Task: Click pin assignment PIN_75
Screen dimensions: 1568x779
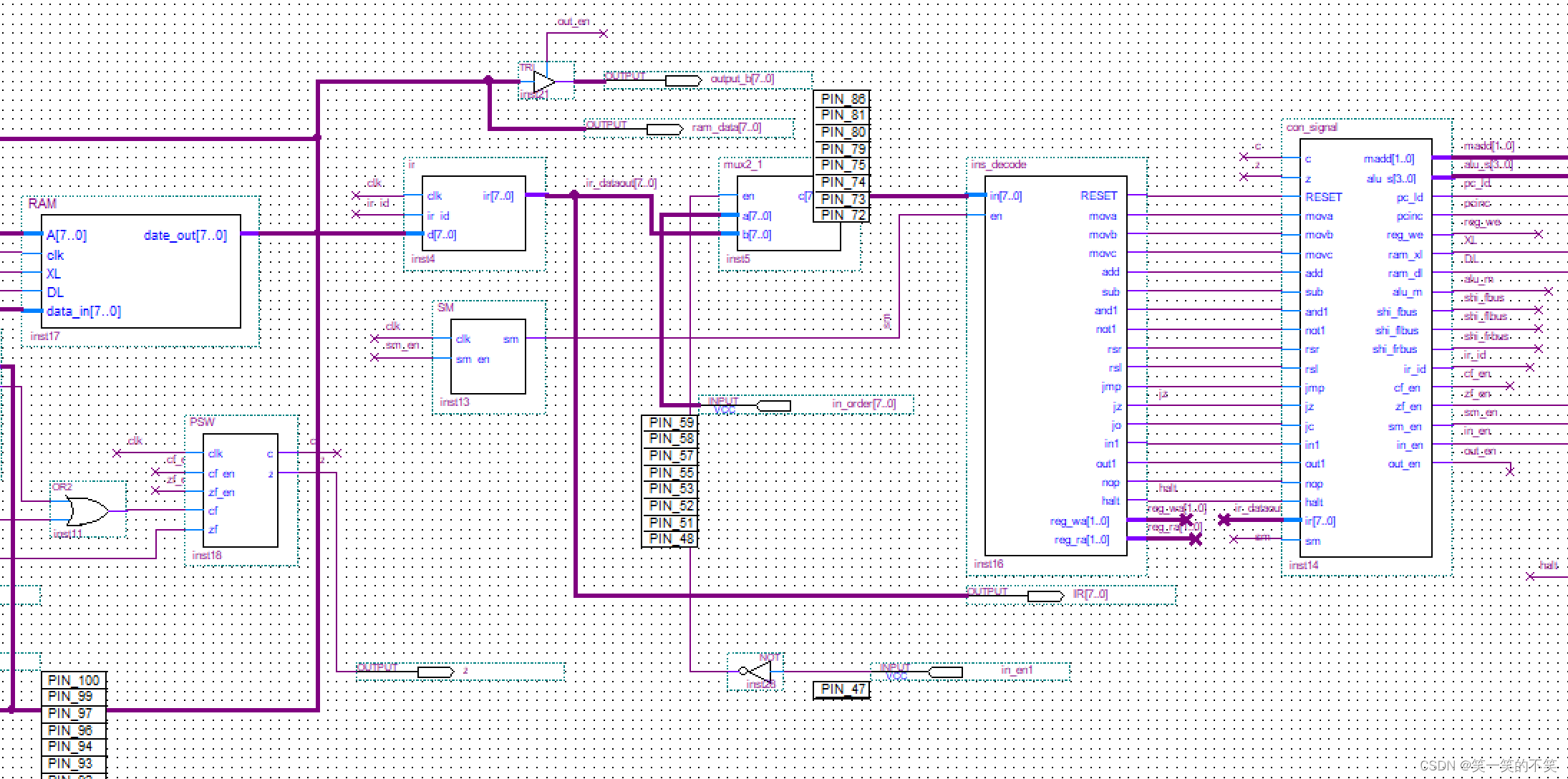Action: coord(842,165)
